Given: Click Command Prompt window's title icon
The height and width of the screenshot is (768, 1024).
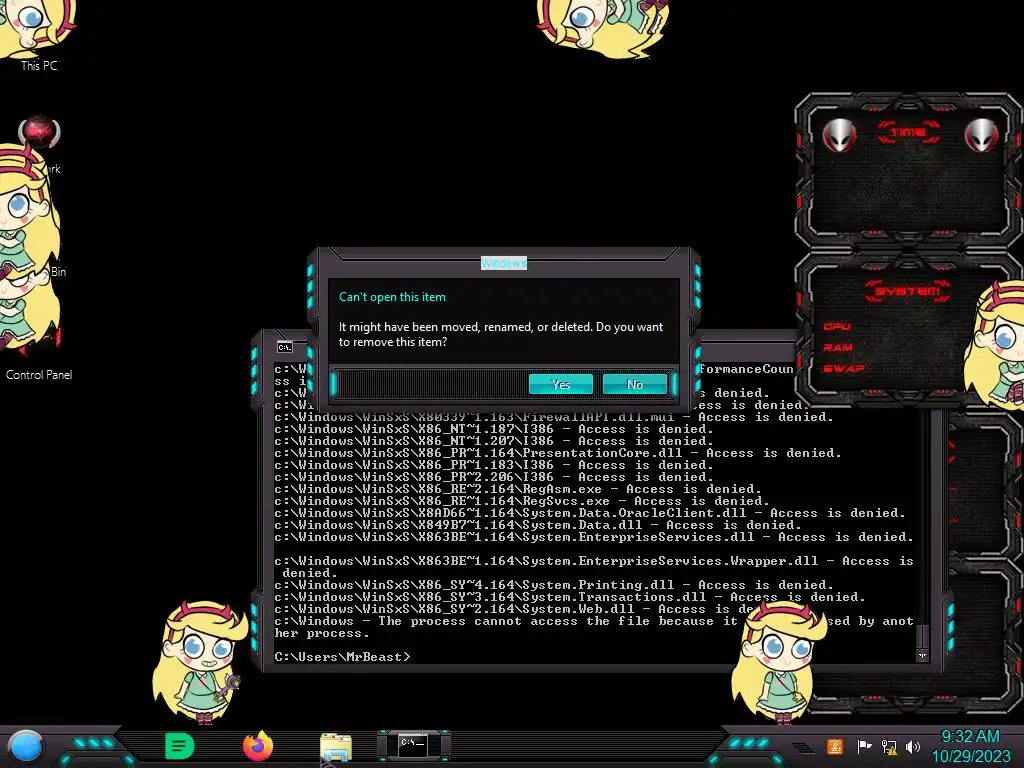Looking at the screenshot, I should [285, 347].
